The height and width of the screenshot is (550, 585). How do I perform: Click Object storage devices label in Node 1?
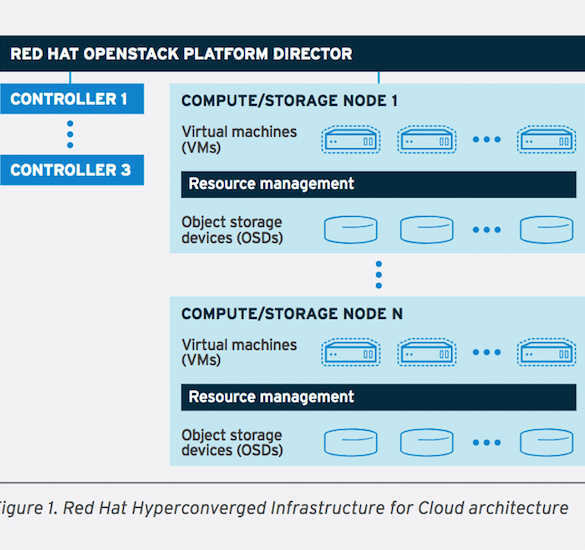point(232,230)
